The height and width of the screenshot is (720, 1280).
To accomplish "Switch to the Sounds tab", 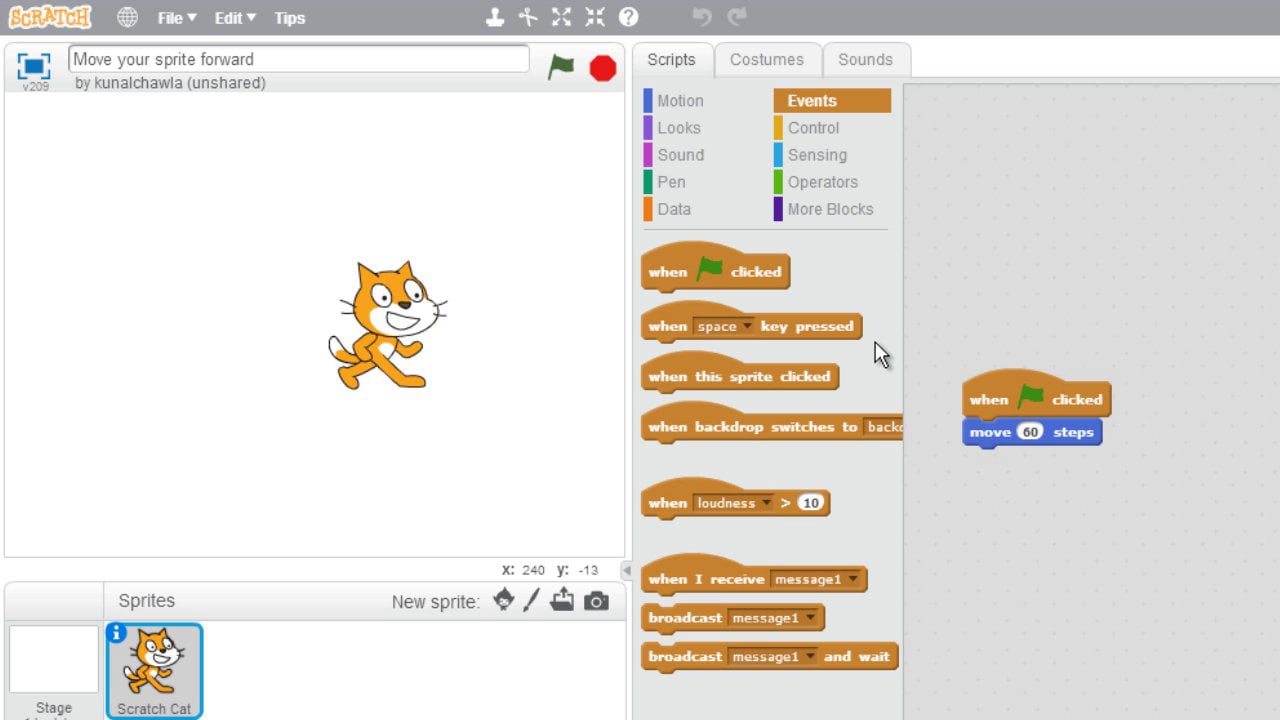I will coord(865,59).
